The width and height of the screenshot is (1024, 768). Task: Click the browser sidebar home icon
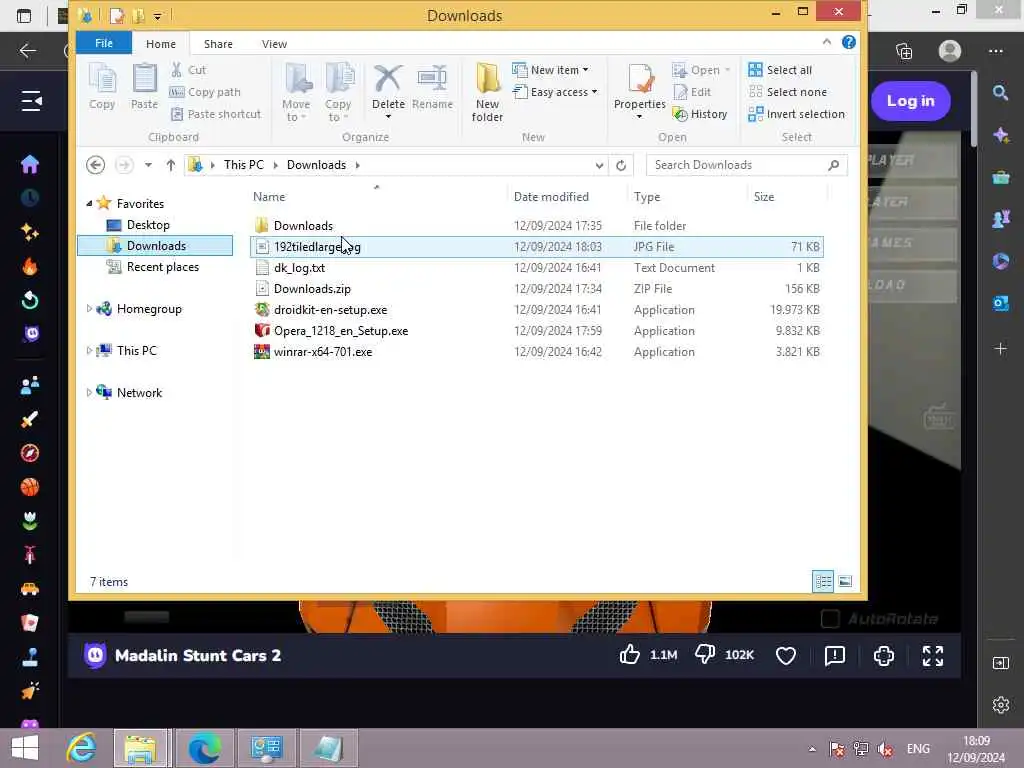tap(30, 164)
